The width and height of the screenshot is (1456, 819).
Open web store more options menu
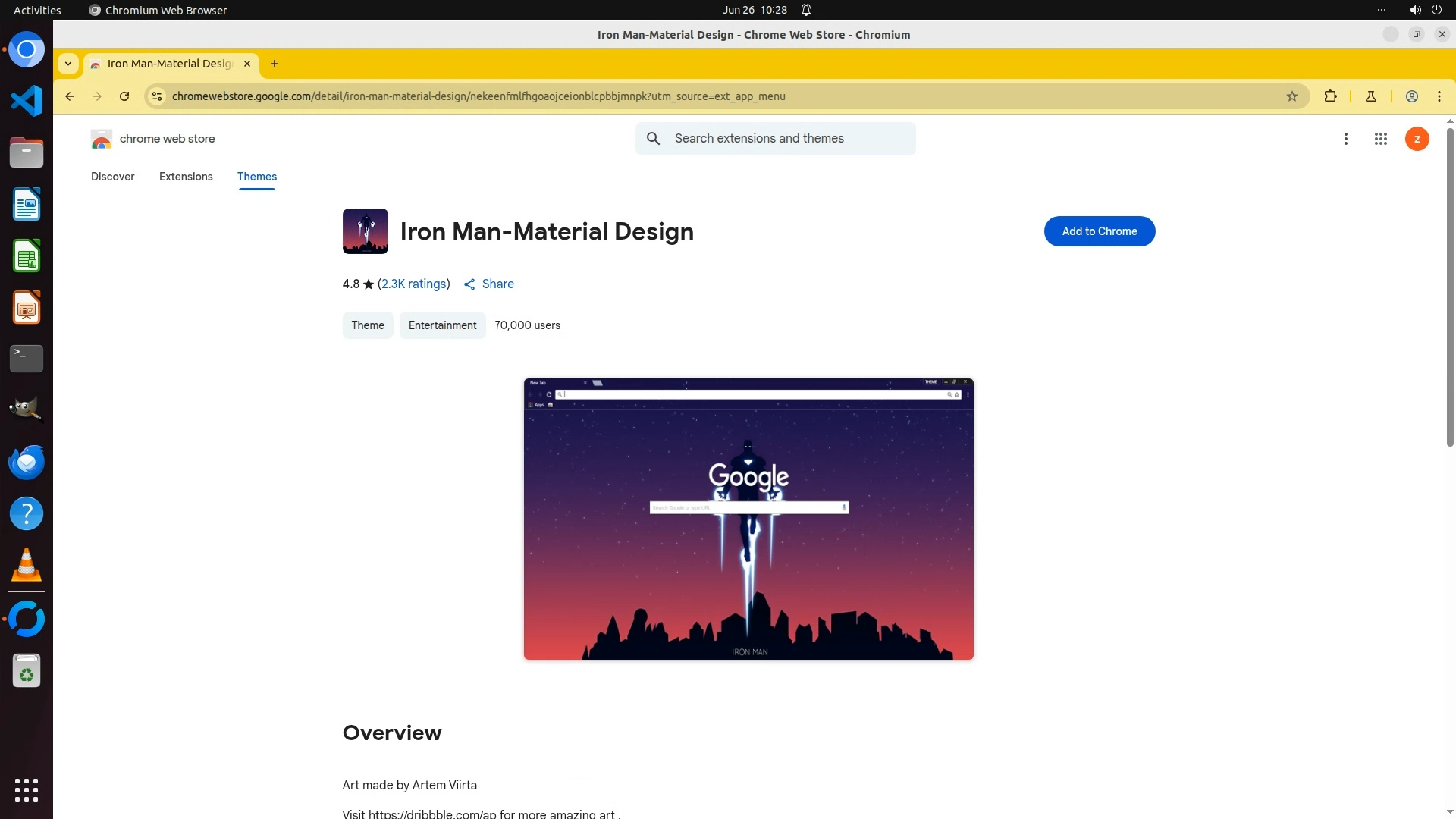click(x=1345, y=139)
